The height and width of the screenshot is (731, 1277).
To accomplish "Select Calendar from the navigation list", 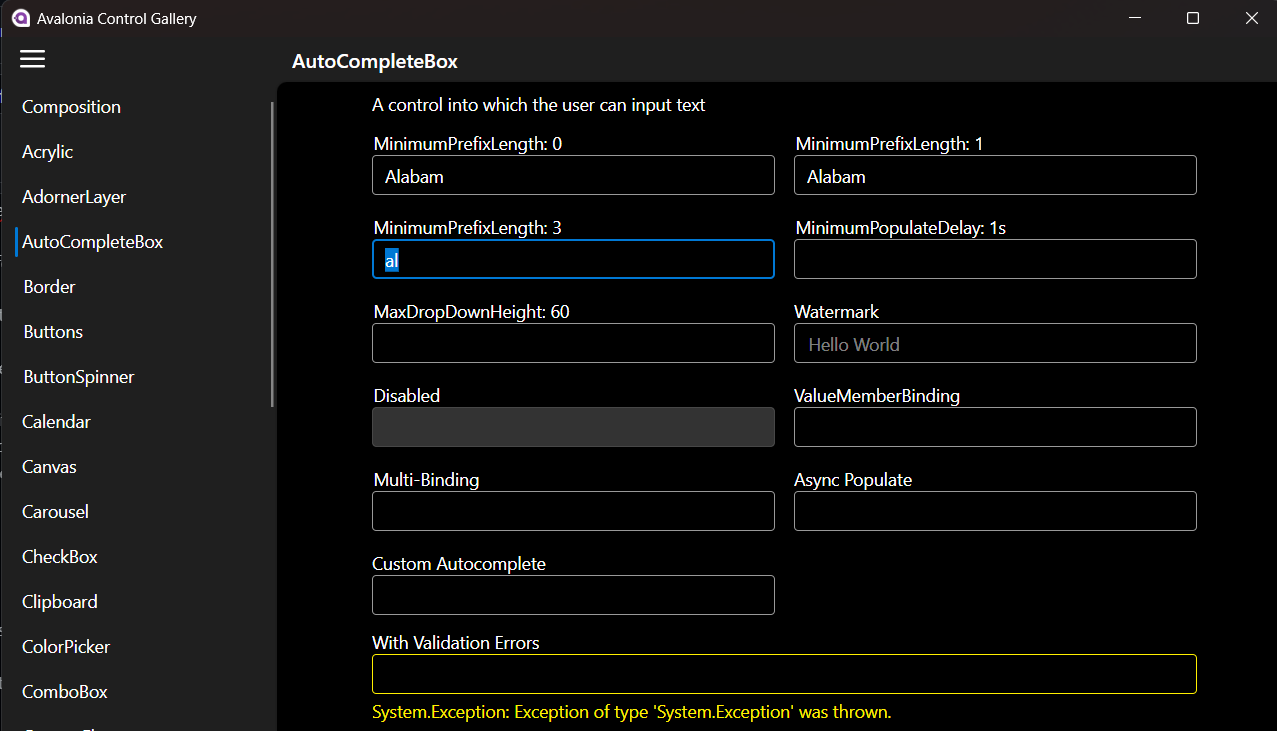I will pyautogui.click(x=55, y=421).
